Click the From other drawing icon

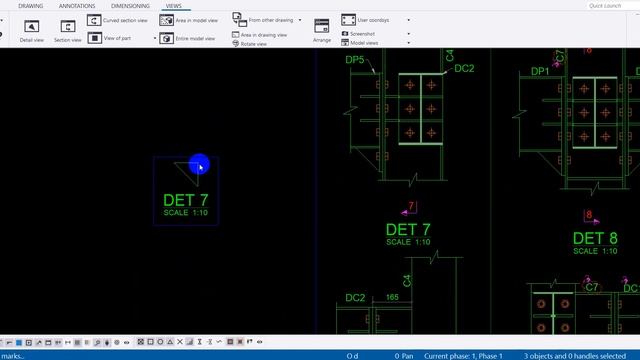tap(240, 20)
